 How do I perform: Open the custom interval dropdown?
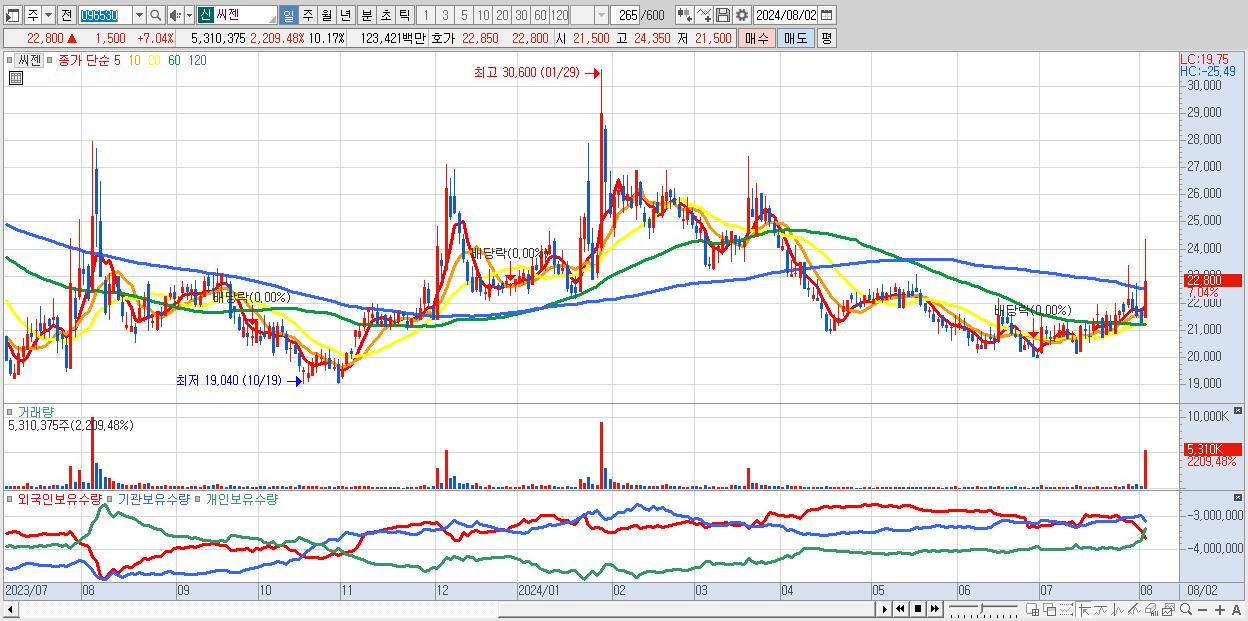click(x=600, y=15)
